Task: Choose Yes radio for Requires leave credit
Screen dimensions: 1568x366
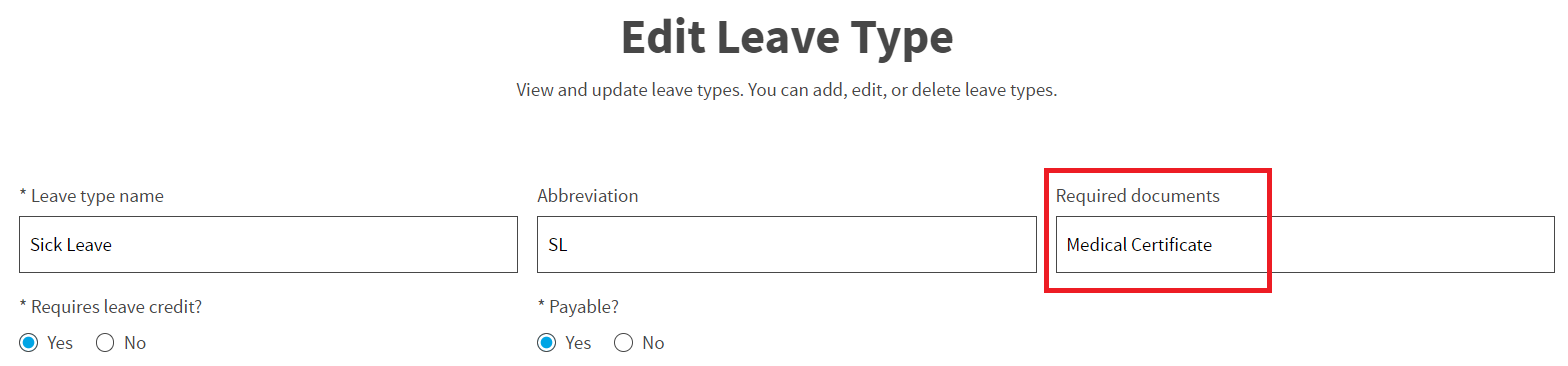Action: 28,343
